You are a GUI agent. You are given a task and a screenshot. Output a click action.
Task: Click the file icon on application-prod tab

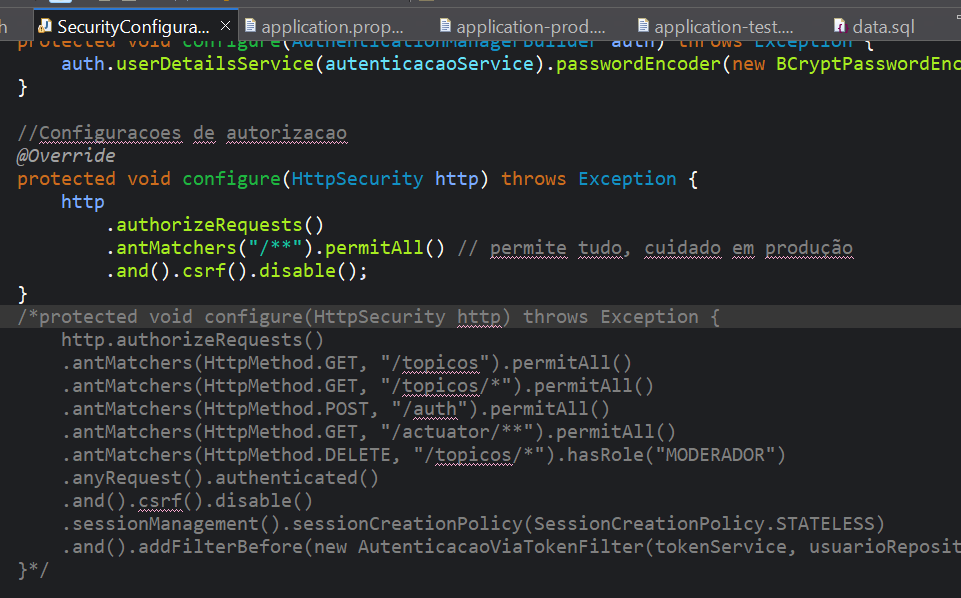[x=446, y=26]
